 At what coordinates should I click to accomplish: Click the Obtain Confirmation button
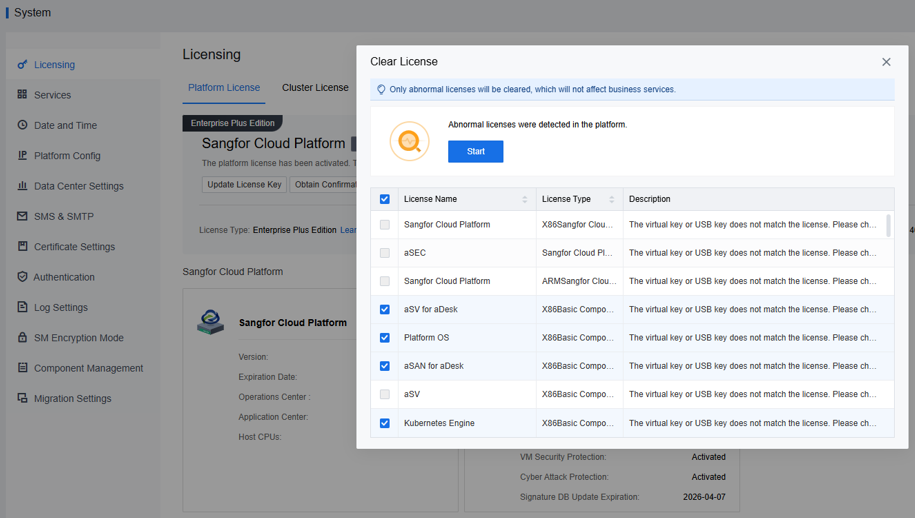click(x=323, y=184)
